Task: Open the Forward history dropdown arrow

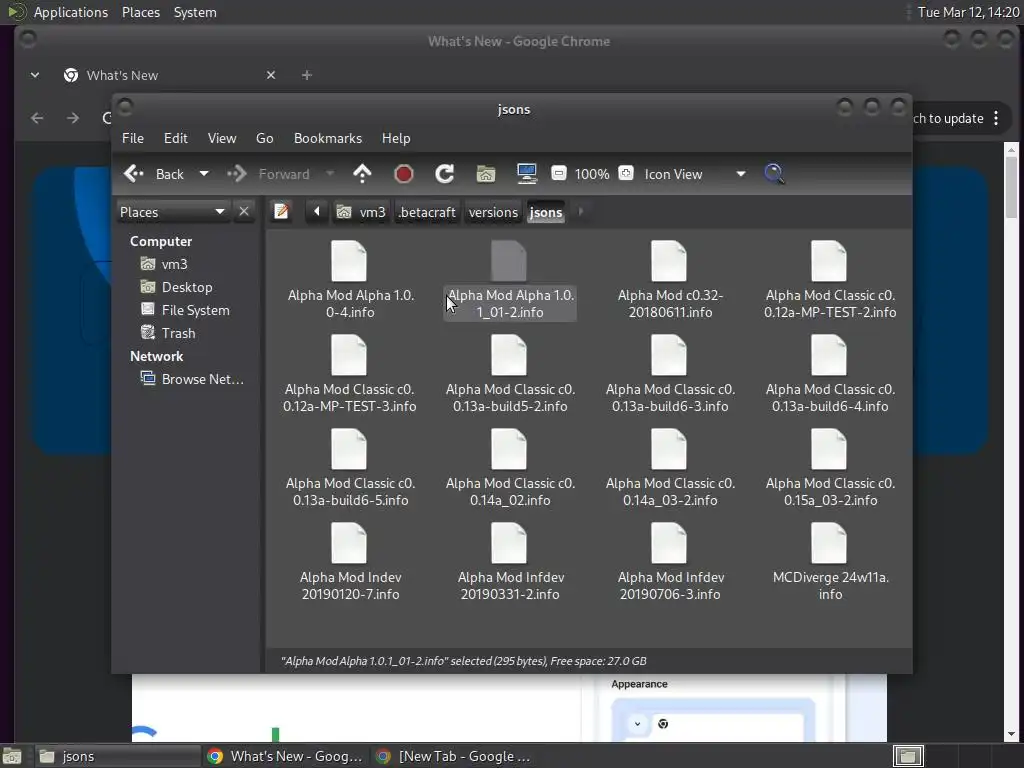Action: click(x=330, y=174)
